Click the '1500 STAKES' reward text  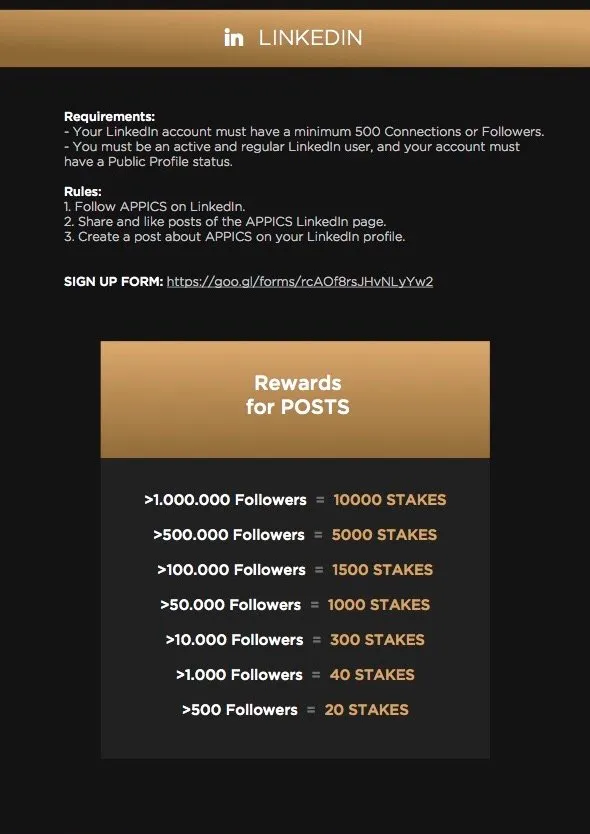[x=382, y=570]
